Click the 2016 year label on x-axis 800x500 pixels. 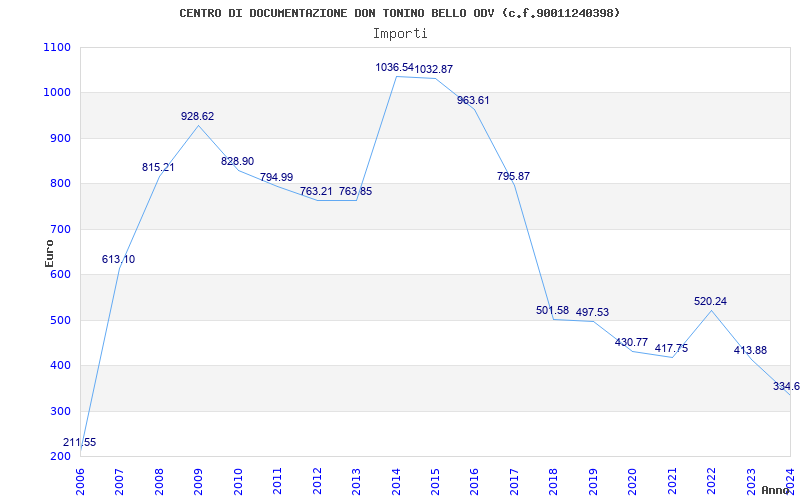tap(475, 481)
